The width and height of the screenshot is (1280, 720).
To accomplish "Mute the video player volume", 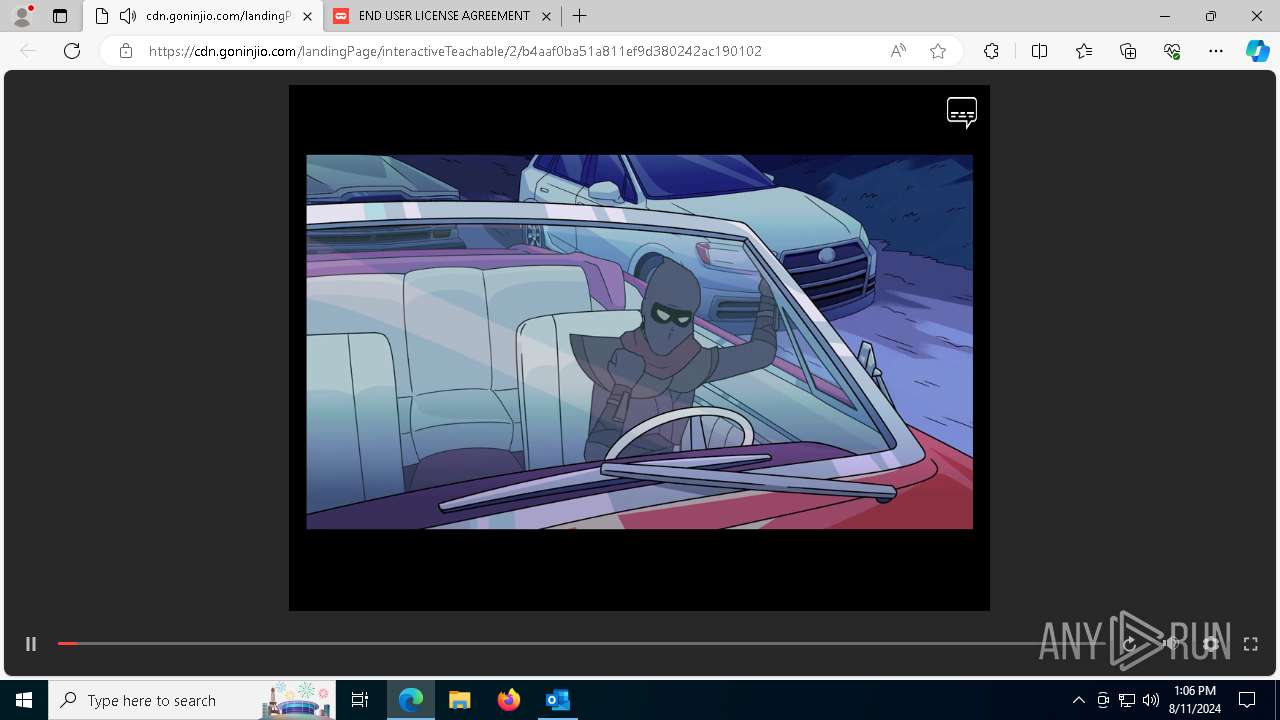I will point(1171,644).
